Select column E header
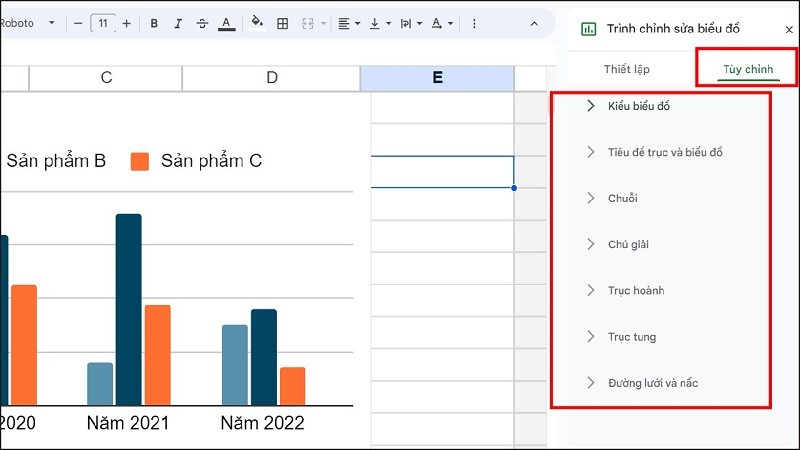Screen dimensions: 800x450 437,78
